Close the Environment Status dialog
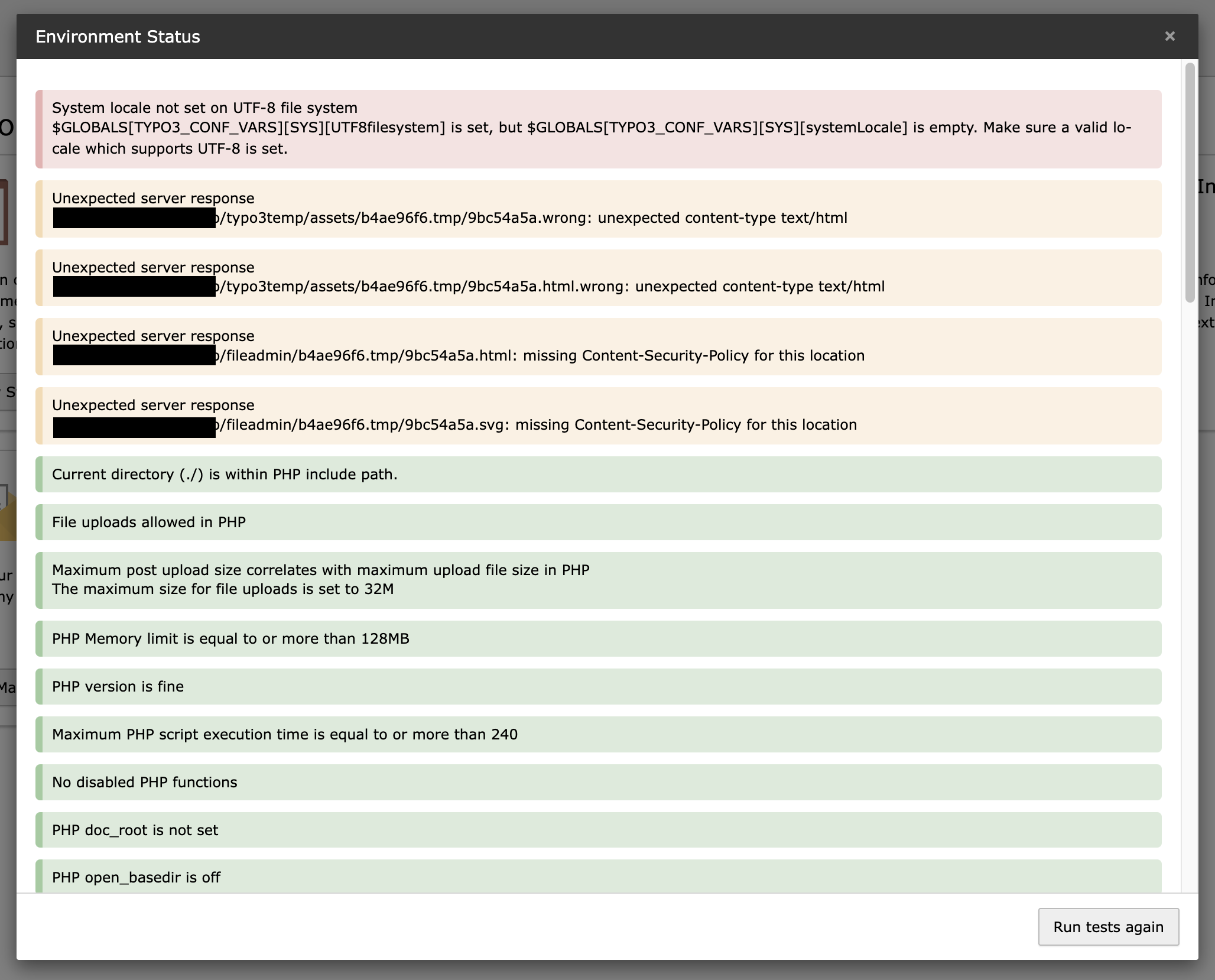Image resolution: width=1215 pixels, height=980 pixels. click(x=1169, y=37)
